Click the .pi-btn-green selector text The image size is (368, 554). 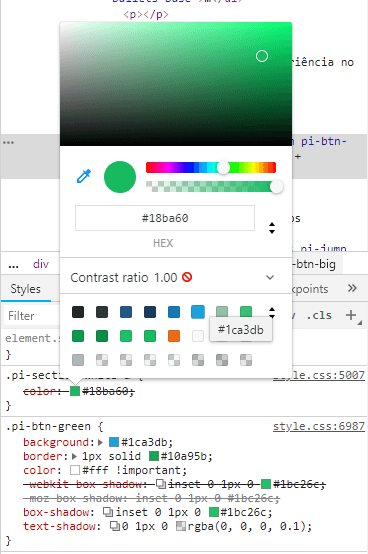(48, 426)
